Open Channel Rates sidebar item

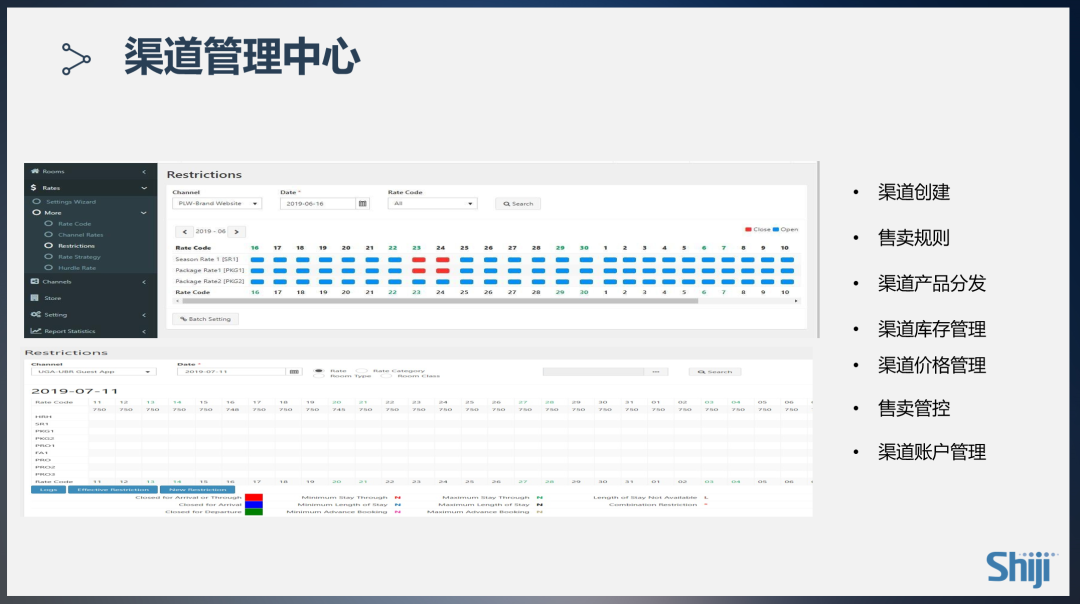point(81,235)
